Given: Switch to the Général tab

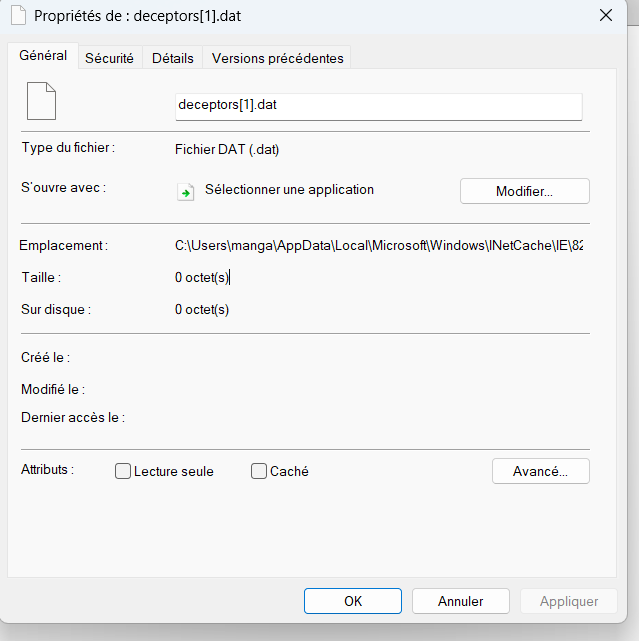Looking at the screenshot, I should click(43, 56).
